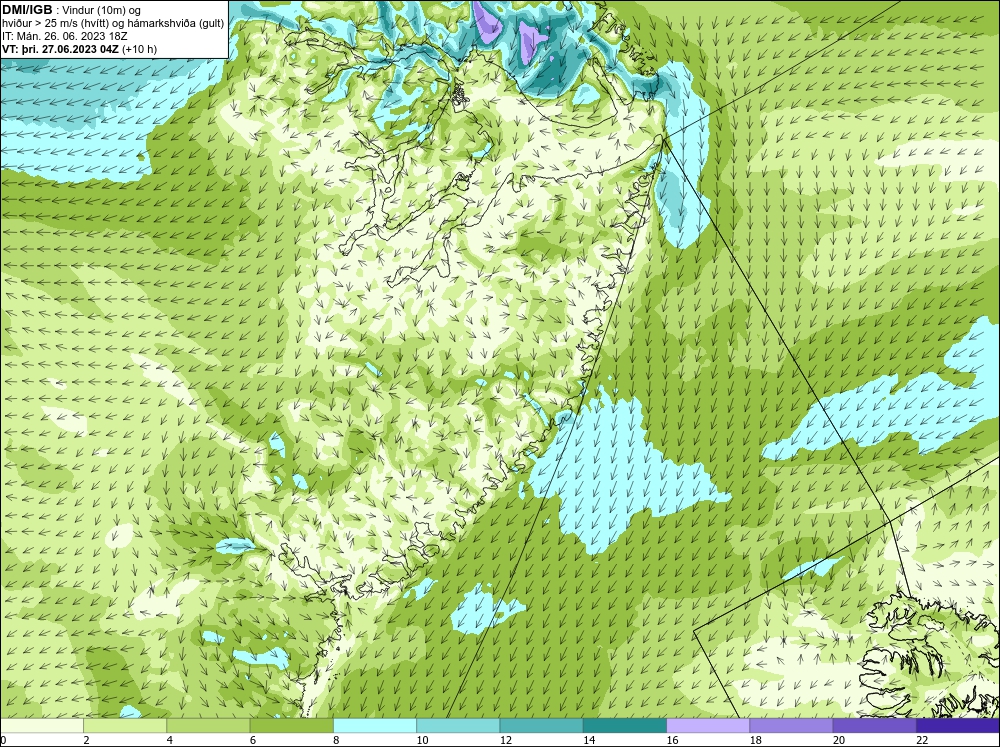The height and width of the screenshot is (747, 1000).
Task: Select the dark teal 14–16 legend swatch
Action: [624, 726]
